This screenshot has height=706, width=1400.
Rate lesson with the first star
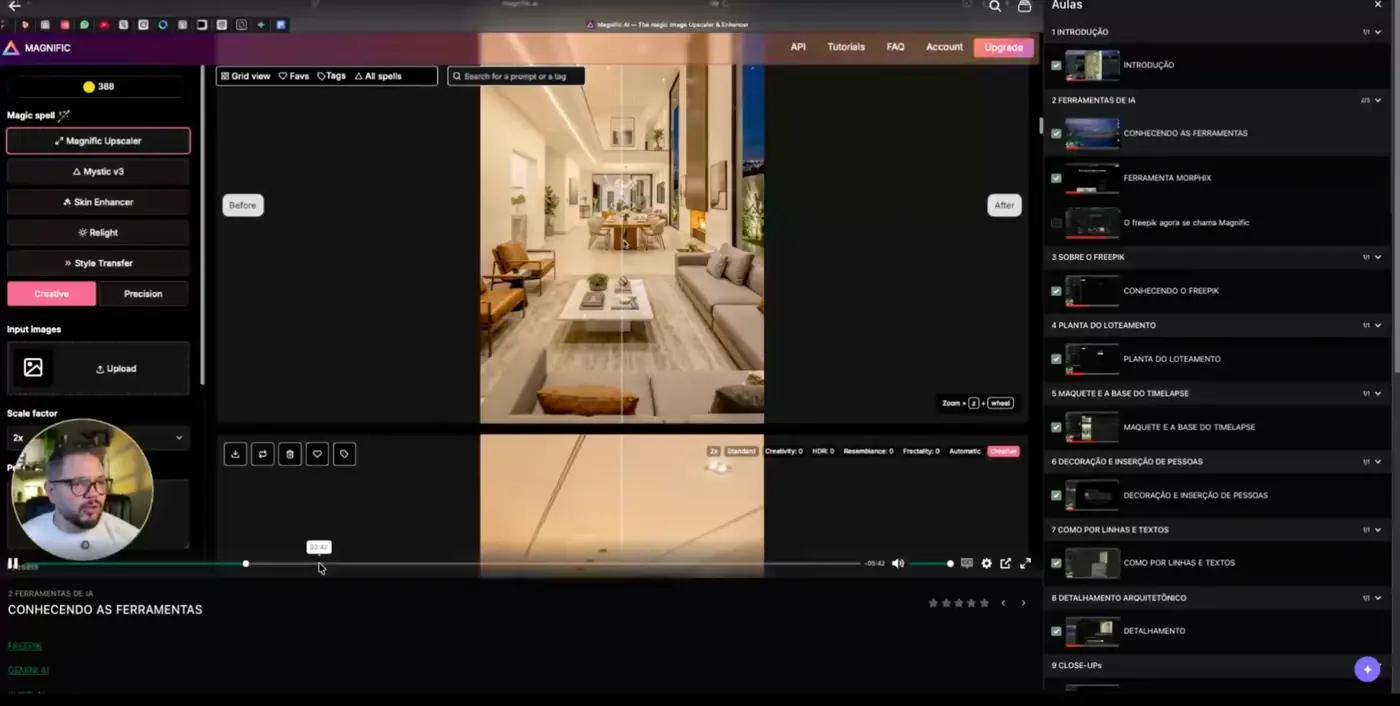pyautogui.click(x=933, y=603)
